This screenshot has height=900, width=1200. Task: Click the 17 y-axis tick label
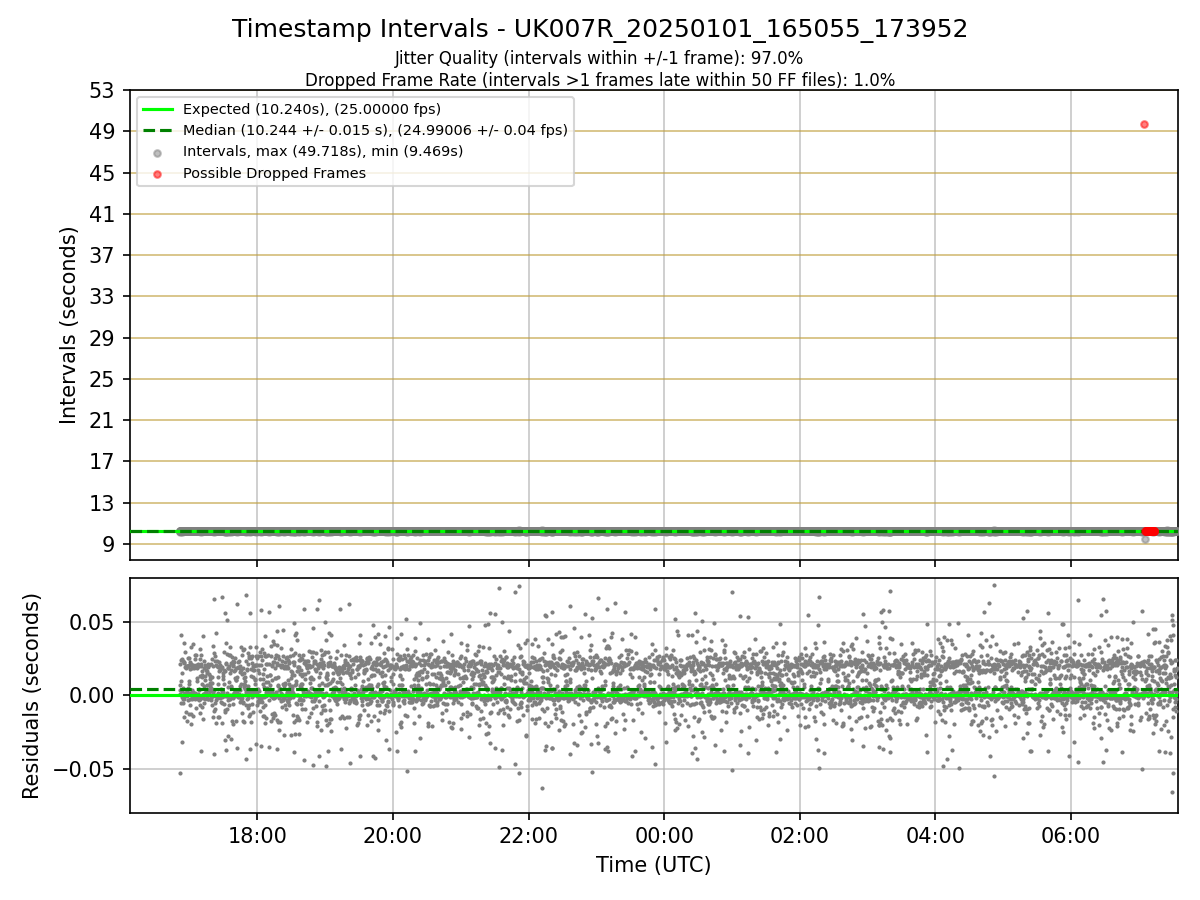104,462
